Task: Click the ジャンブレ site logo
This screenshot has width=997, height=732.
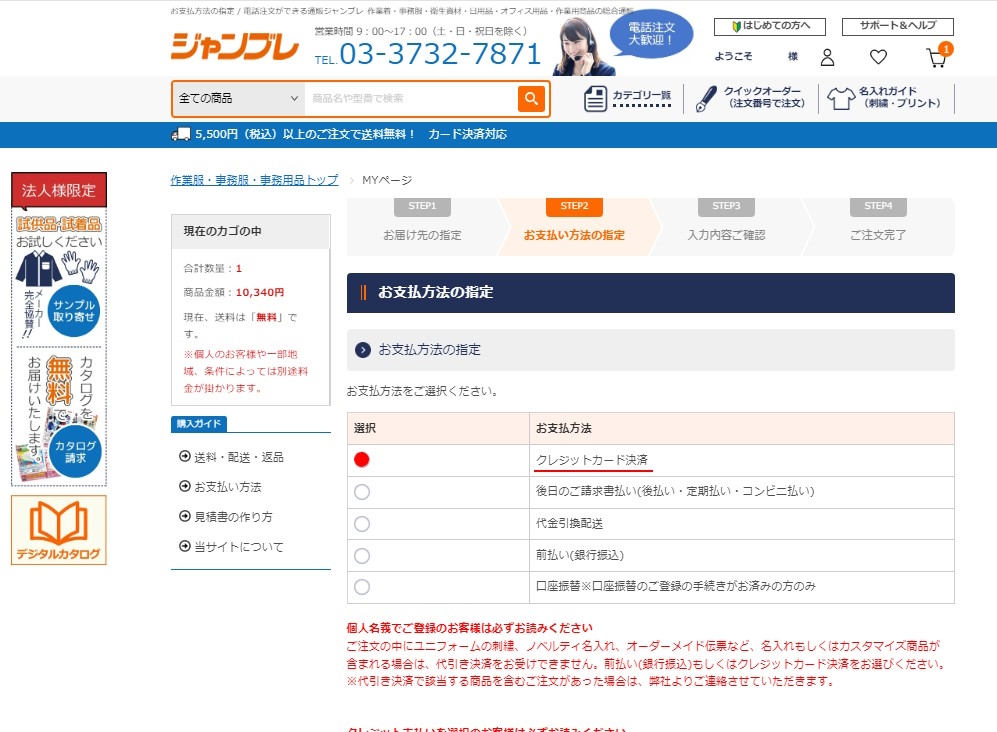Action: (234, 47)
